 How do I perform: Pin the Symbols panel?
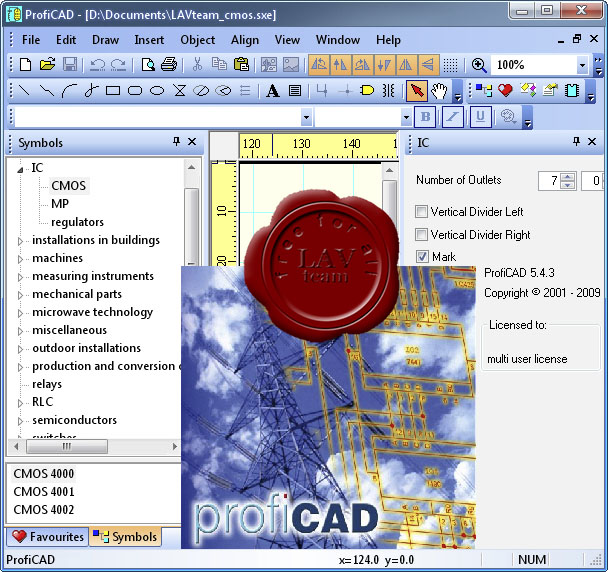tap(176, 142)
